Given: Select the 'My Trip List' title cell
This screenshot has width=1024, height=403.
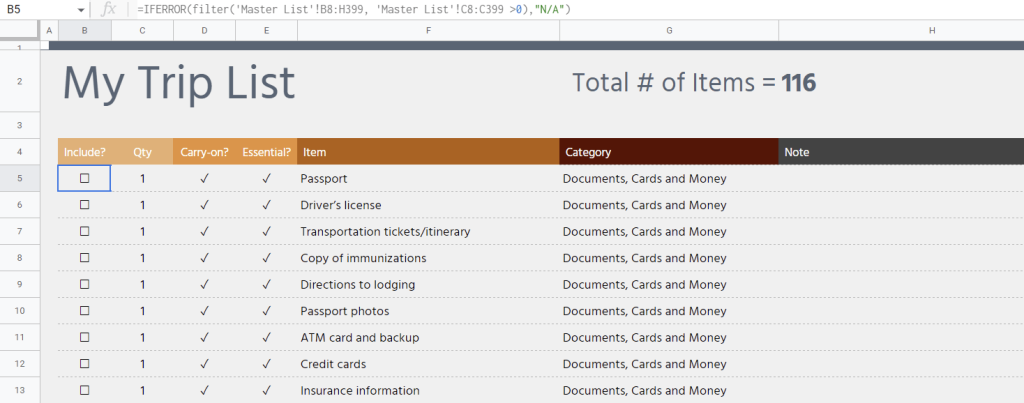Looking at the screenshot, I should coord(180,82).
